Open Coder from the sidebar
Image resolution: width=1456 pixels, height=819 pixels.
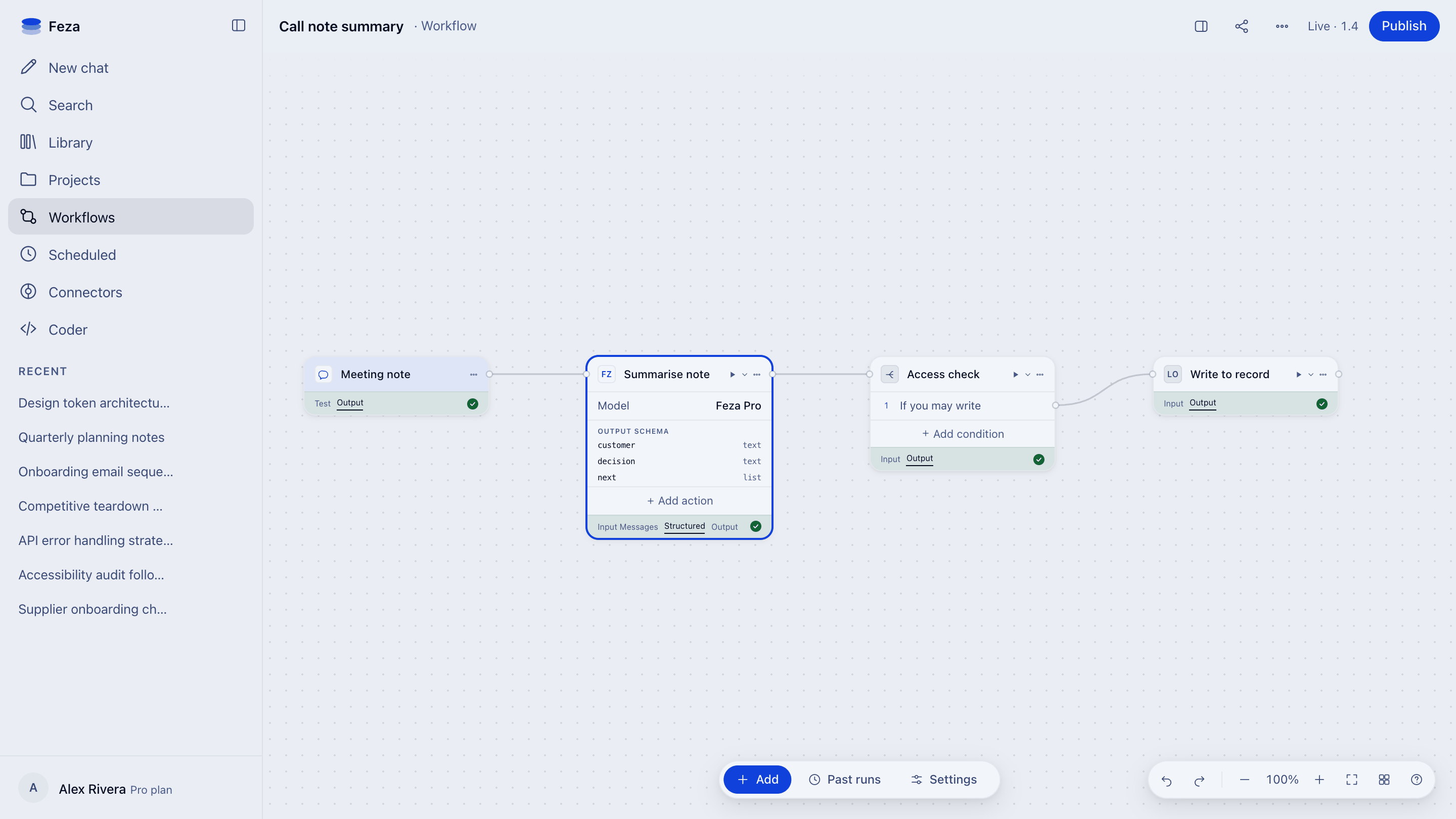[x=130, y=330]
